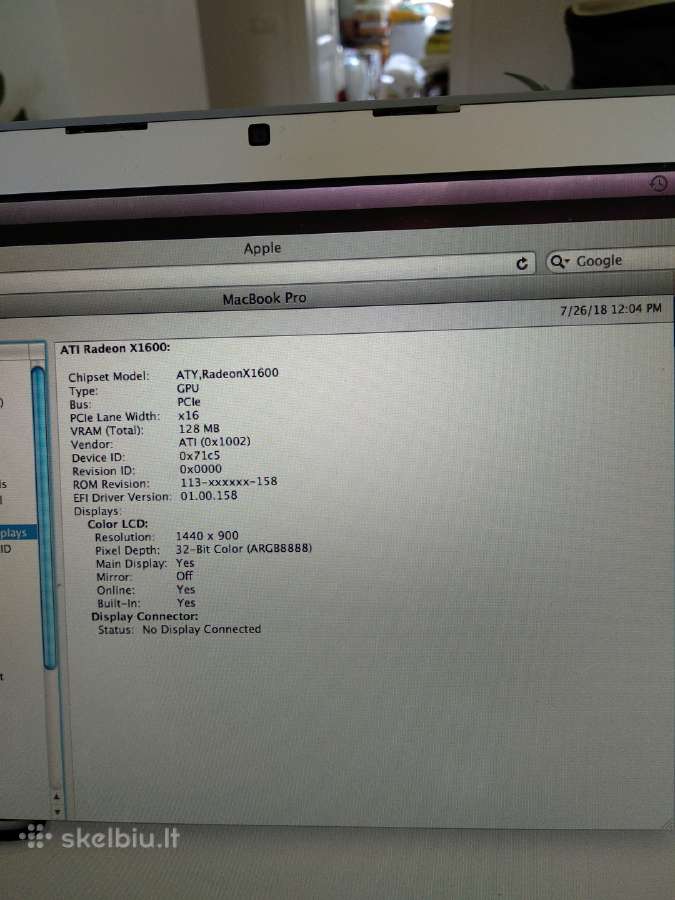Screen dimensions: 675x900
Task: Click the Bus value PCIe
Action: [x=189, y=402]
